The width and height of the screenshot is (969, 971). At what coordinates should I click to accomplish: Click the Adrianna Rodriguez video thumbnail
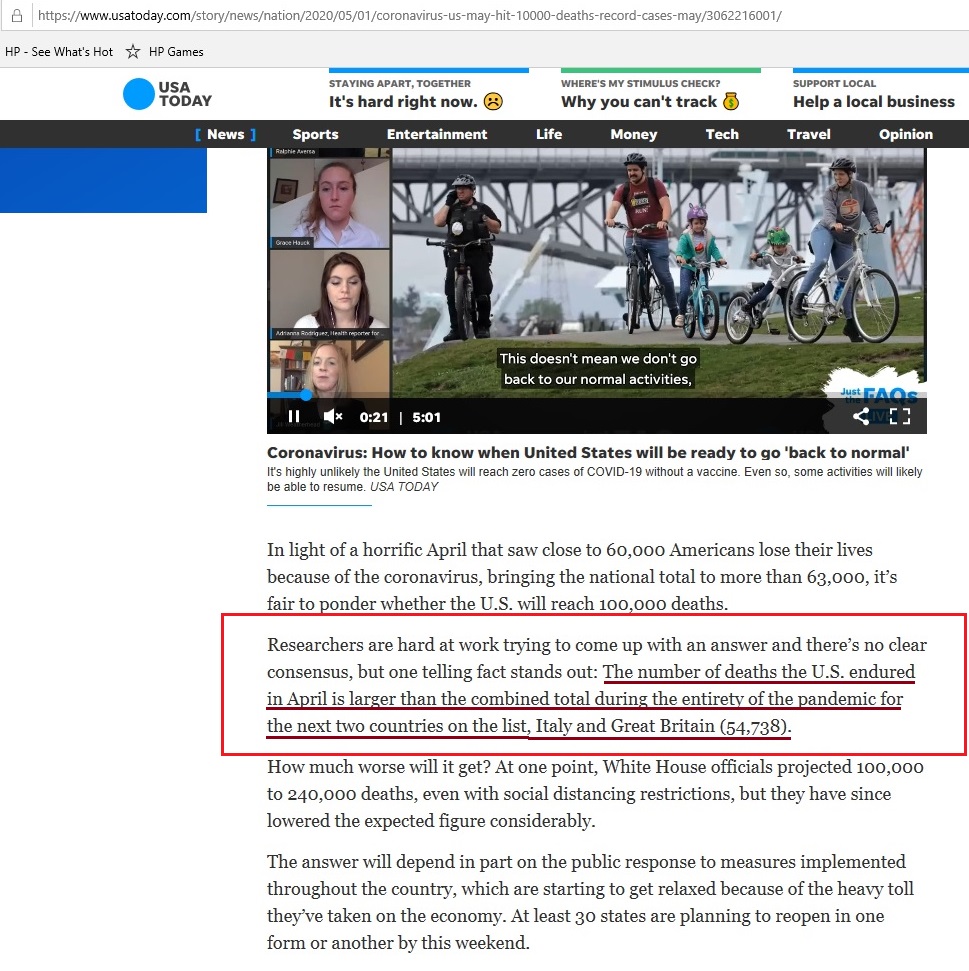[x=329, y=294]
